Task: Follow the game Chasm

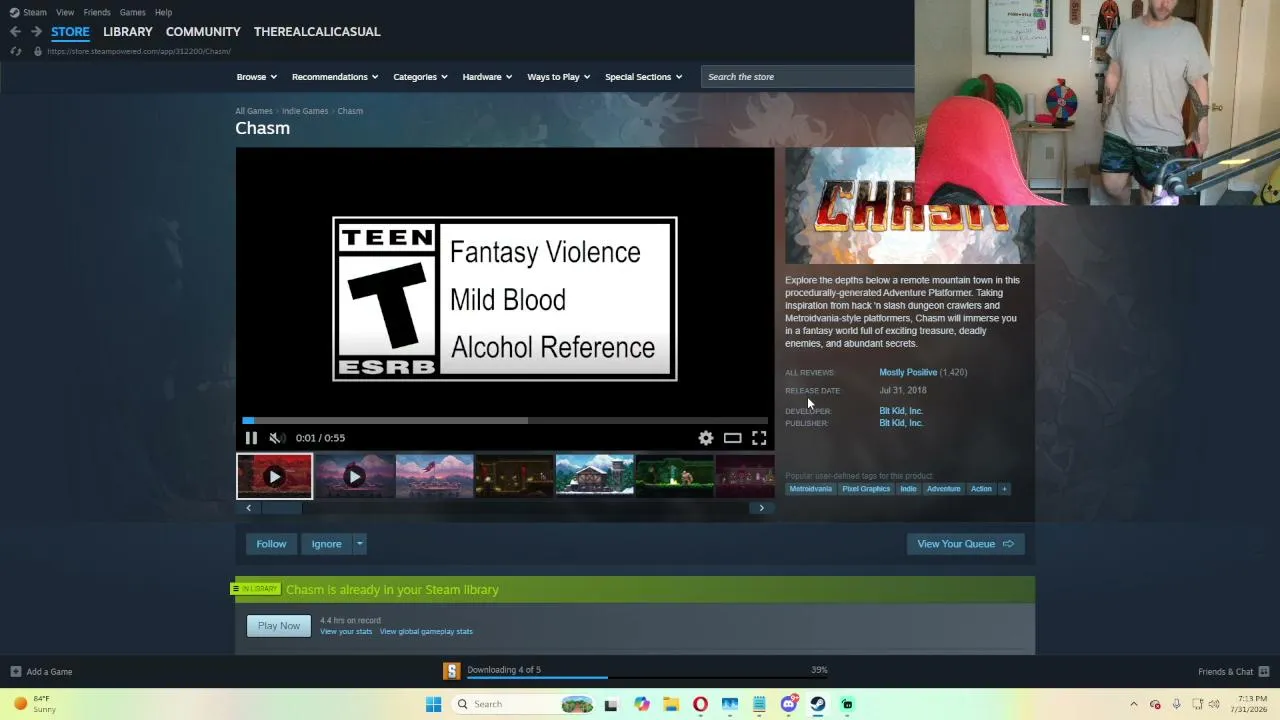Action: click(x=271, y=544)
